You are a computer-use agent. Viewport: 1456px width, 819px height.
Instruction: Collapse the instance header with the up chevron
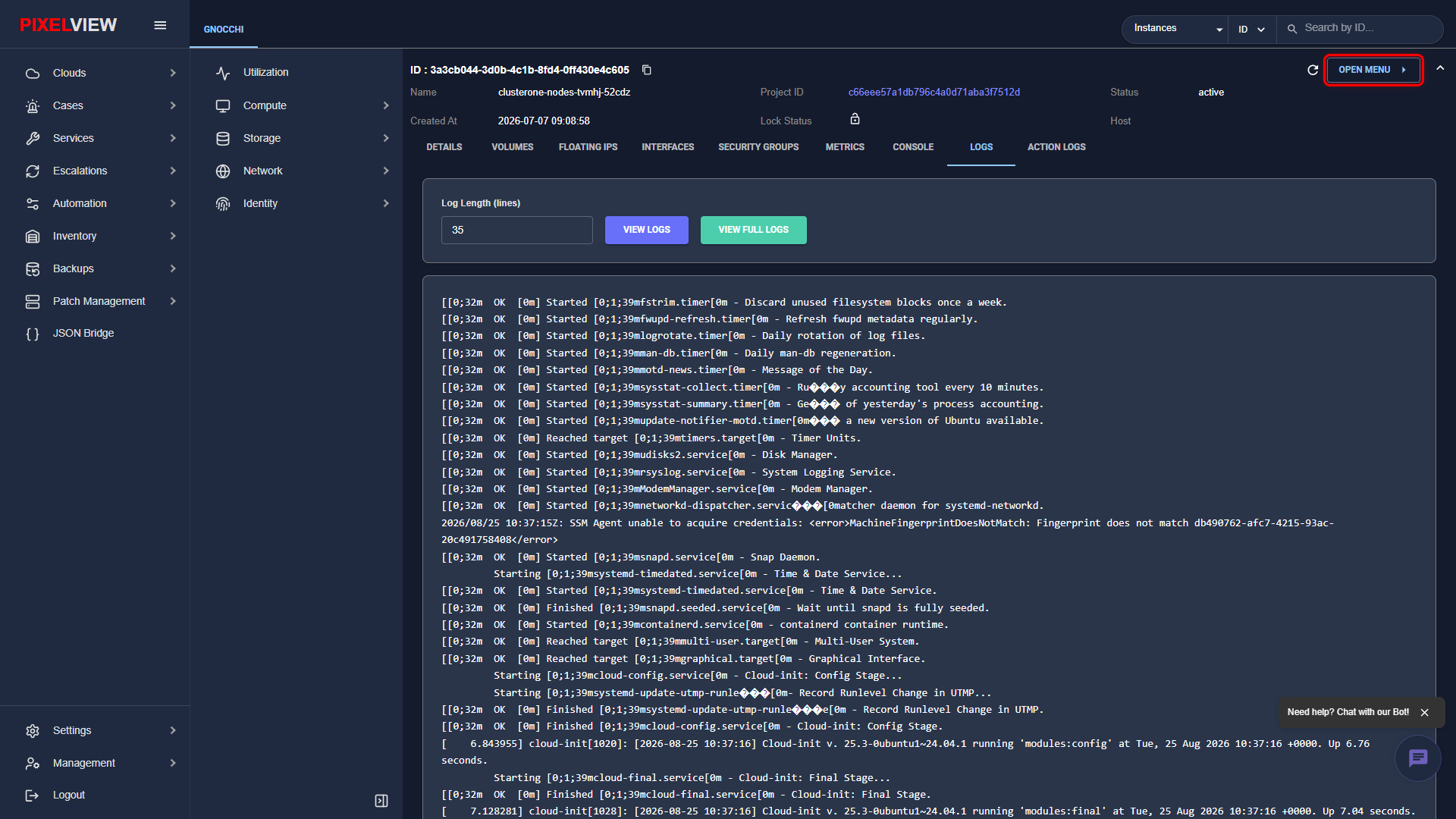[x=1440, y=68]
